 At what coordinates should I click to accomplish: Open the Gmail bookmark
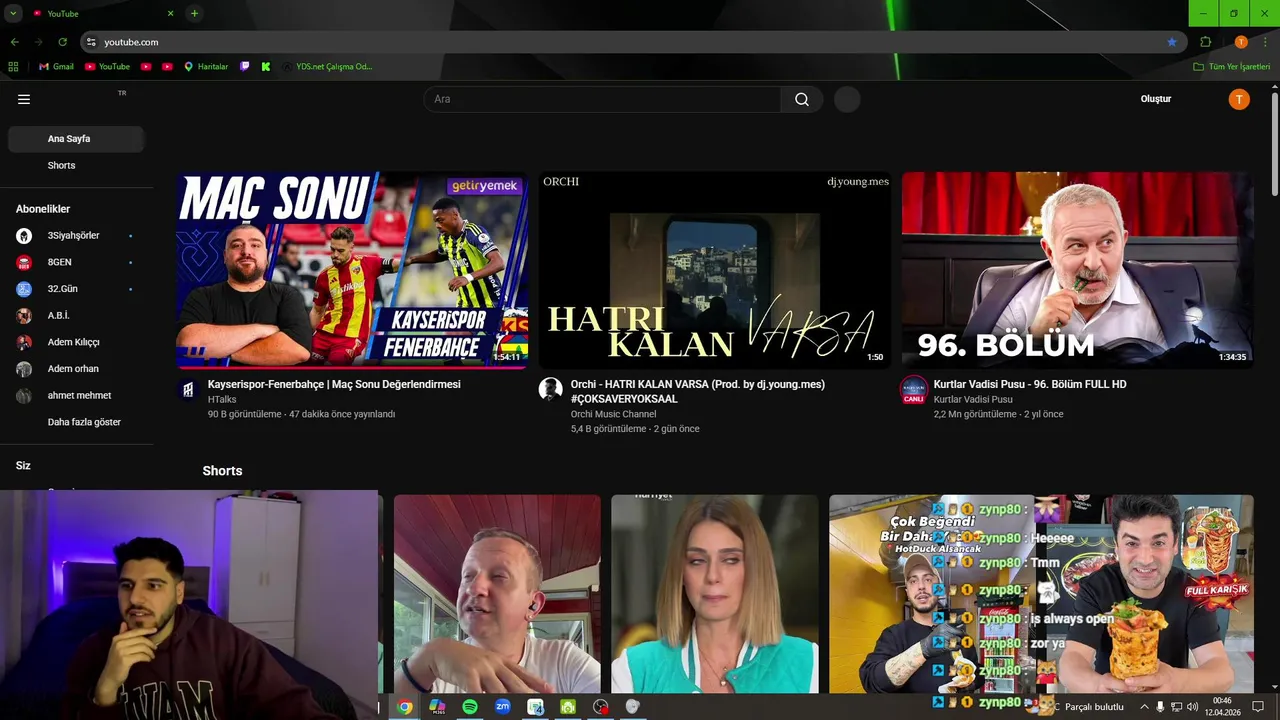click(57, 67)
